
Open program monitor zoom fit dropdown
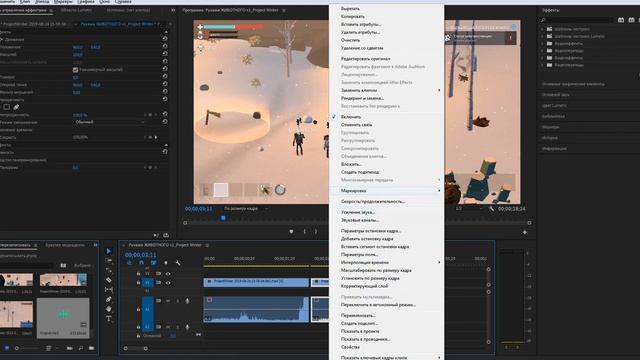coord(246,209)
